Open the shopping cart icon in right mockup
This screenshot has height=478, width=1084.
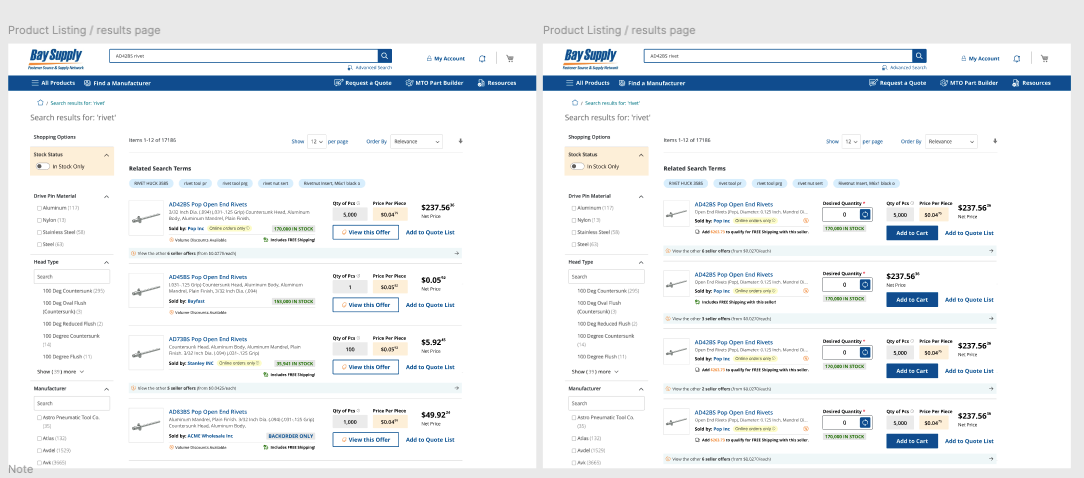[x=1045, y=58]
